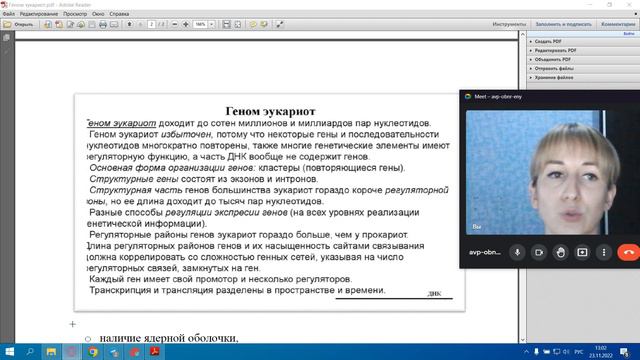Screen dimensions: 640x360
Task: Click the zoom percentage field
Action: pos(200,24)
